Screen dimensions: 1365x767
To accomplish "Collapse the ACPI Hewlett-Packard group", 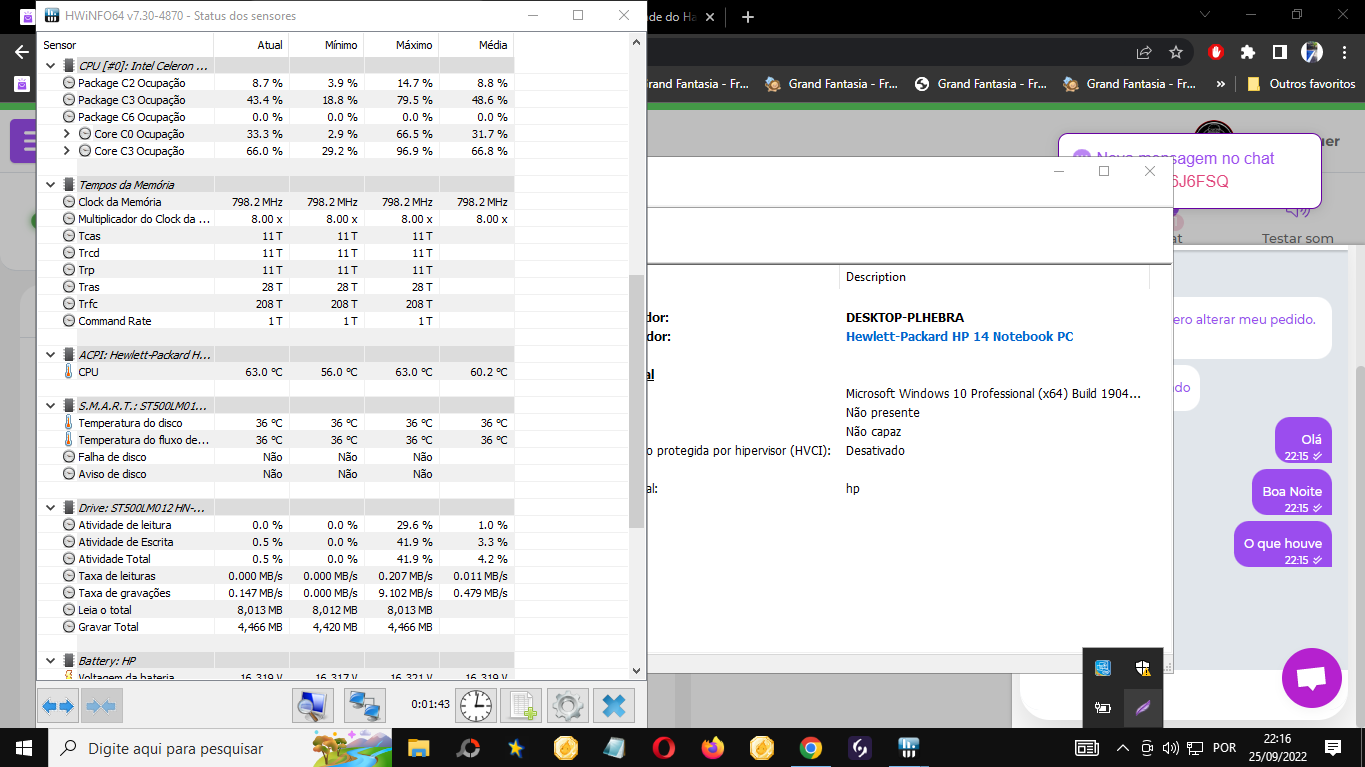I will (51, 355).
